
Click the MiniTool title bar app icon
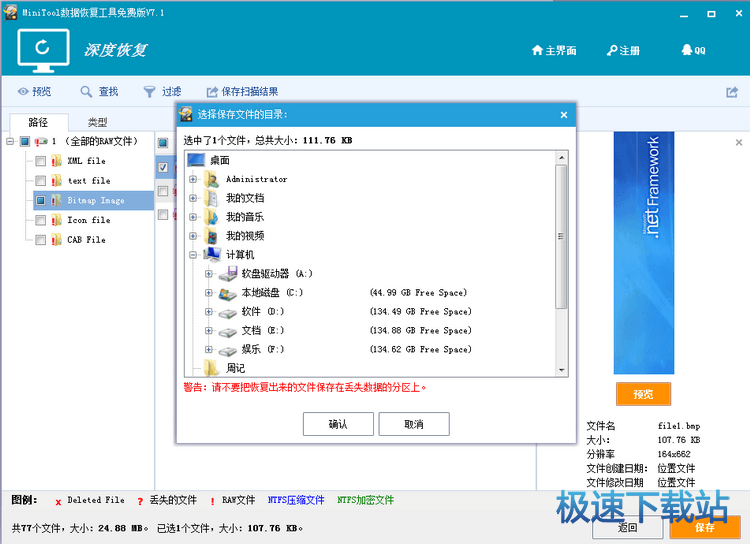(10, 12)
